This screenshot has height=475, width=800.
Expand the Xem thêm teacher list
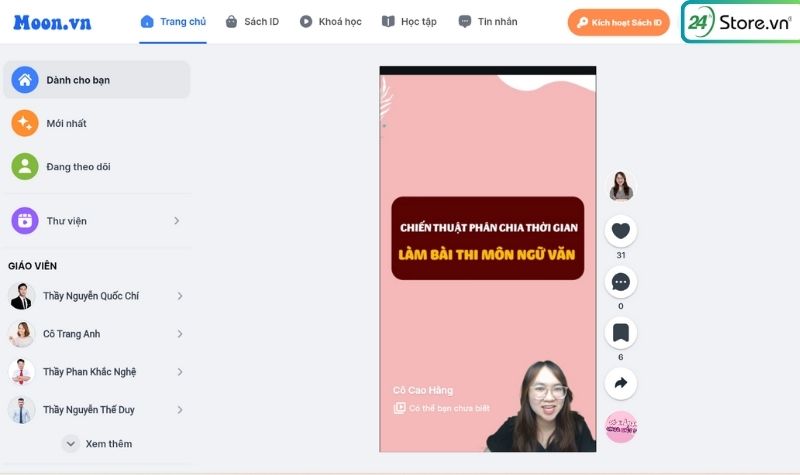click(97, 444)
